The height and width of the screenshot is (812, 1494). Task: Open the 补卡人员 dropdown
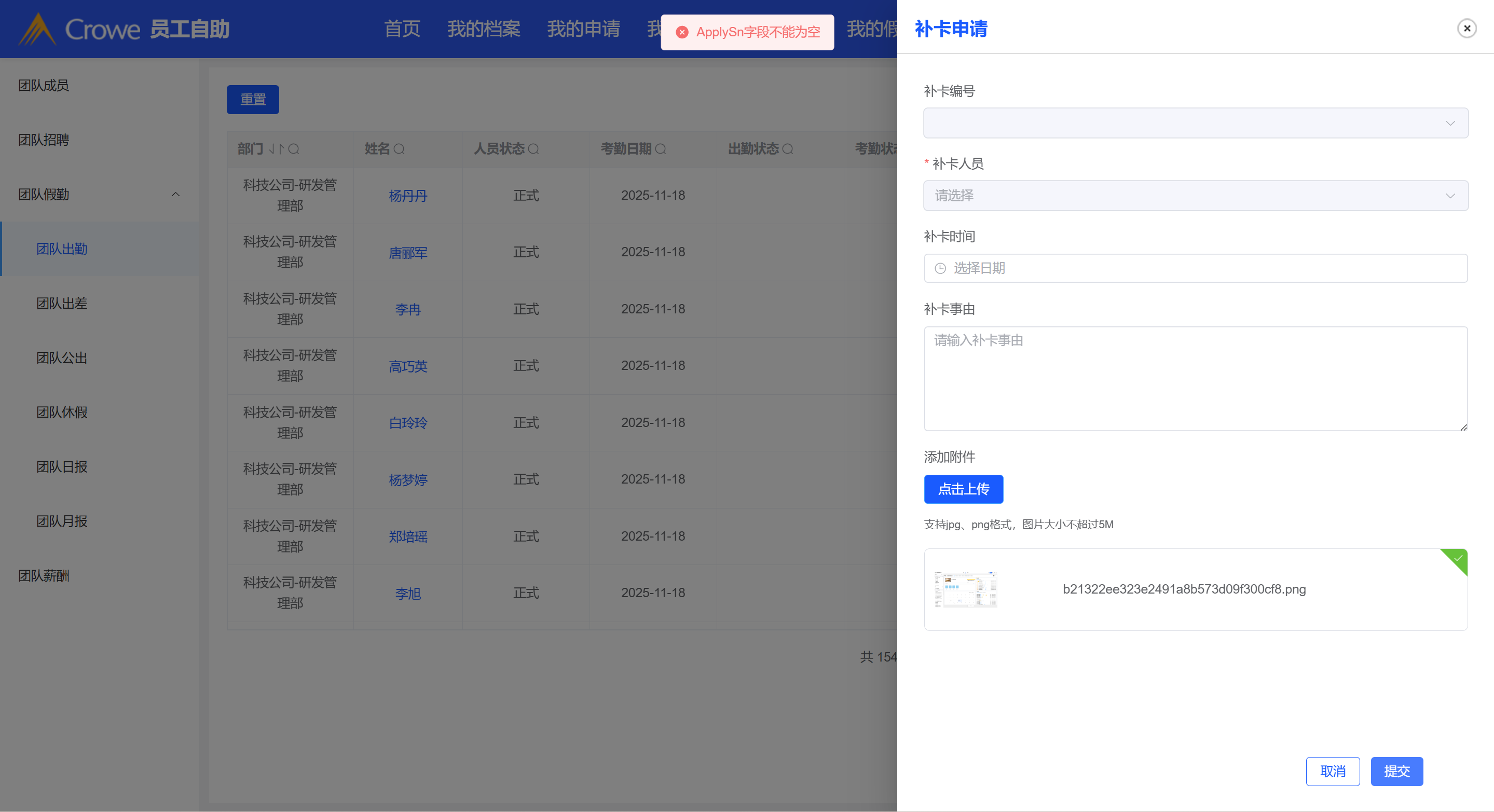point(1195,196)
